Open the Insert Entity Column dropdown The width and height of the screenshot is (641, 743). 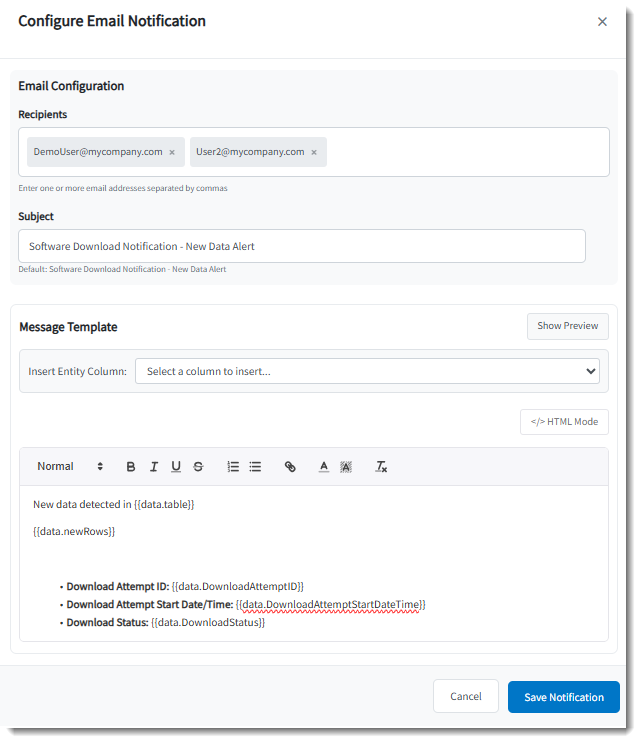[x=367, y=371]
